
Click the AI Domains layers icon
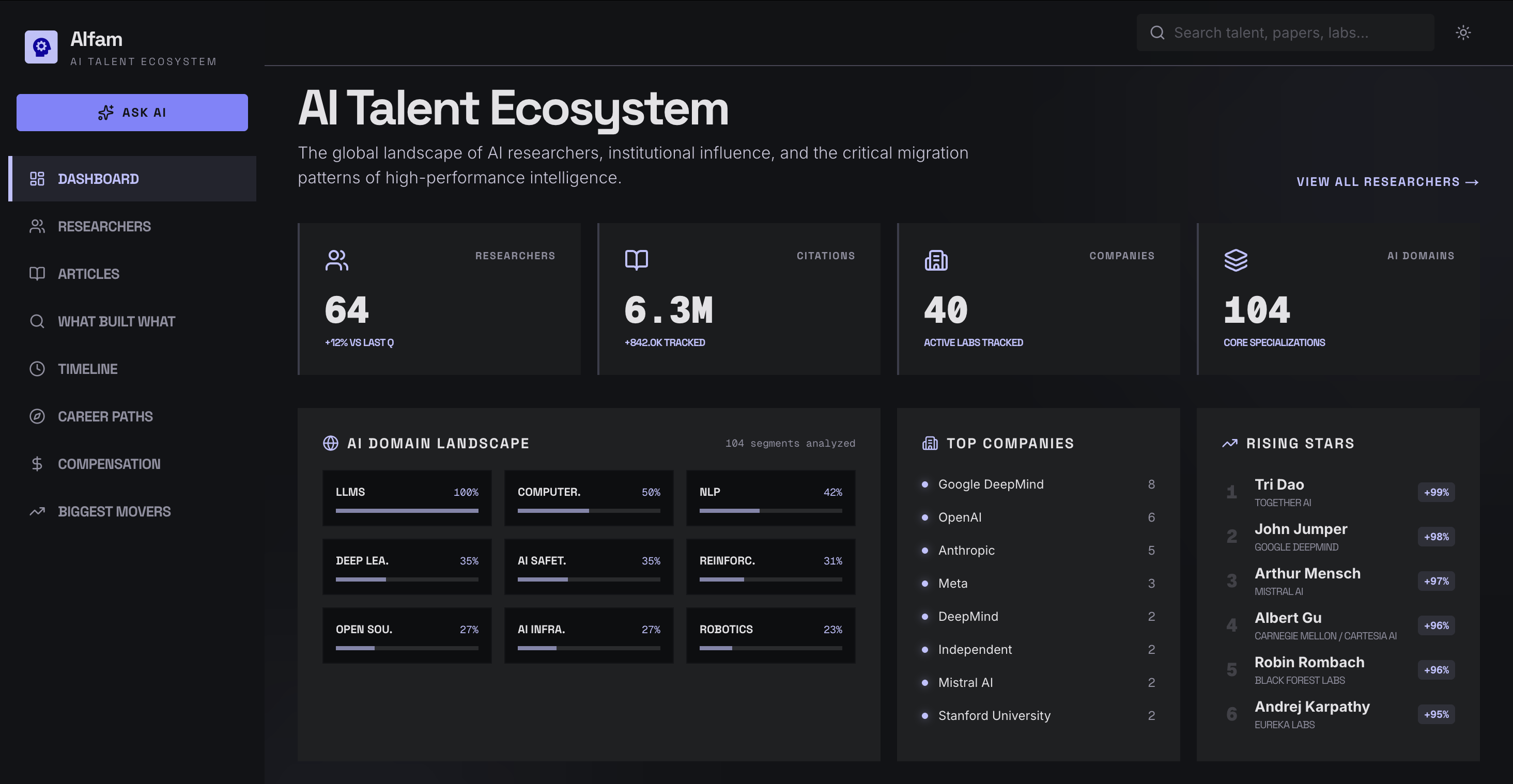pos(1235,260)
